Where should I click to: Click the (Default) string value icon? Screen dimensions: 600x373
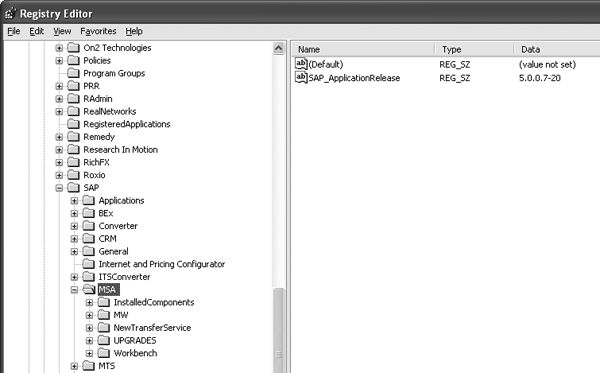(x=301, y=64)
